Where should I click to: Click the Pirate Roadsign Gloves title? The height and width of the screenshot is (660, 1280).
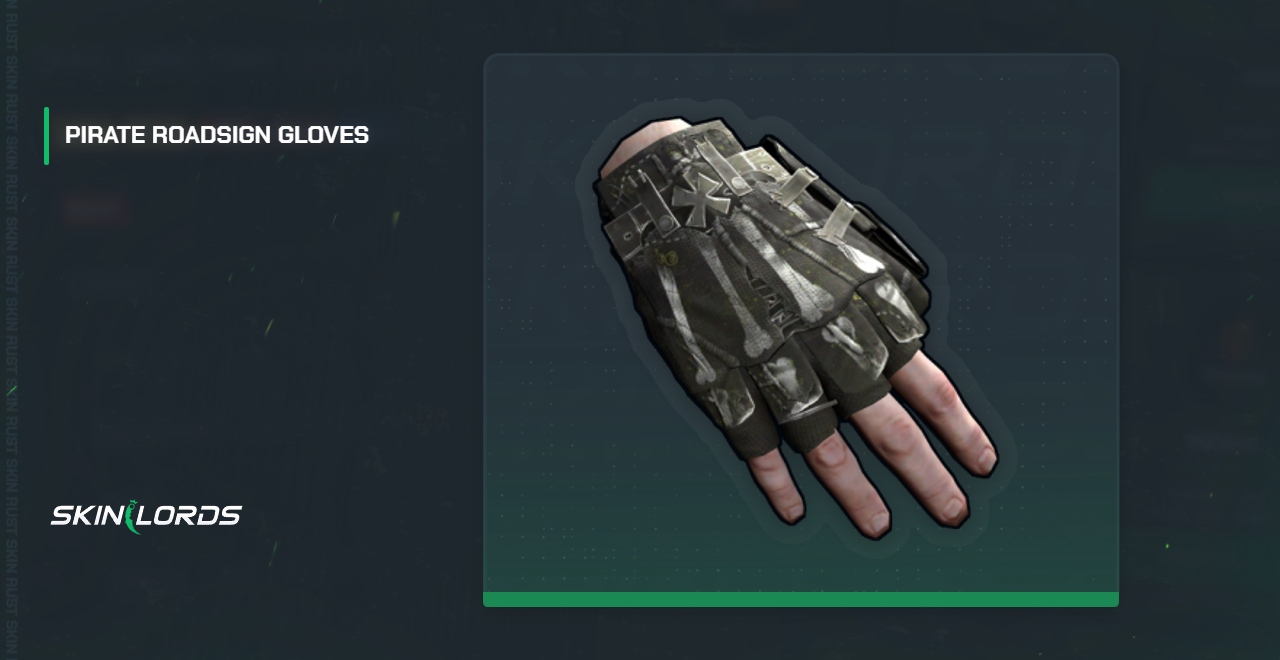click(x=217, y=135)
